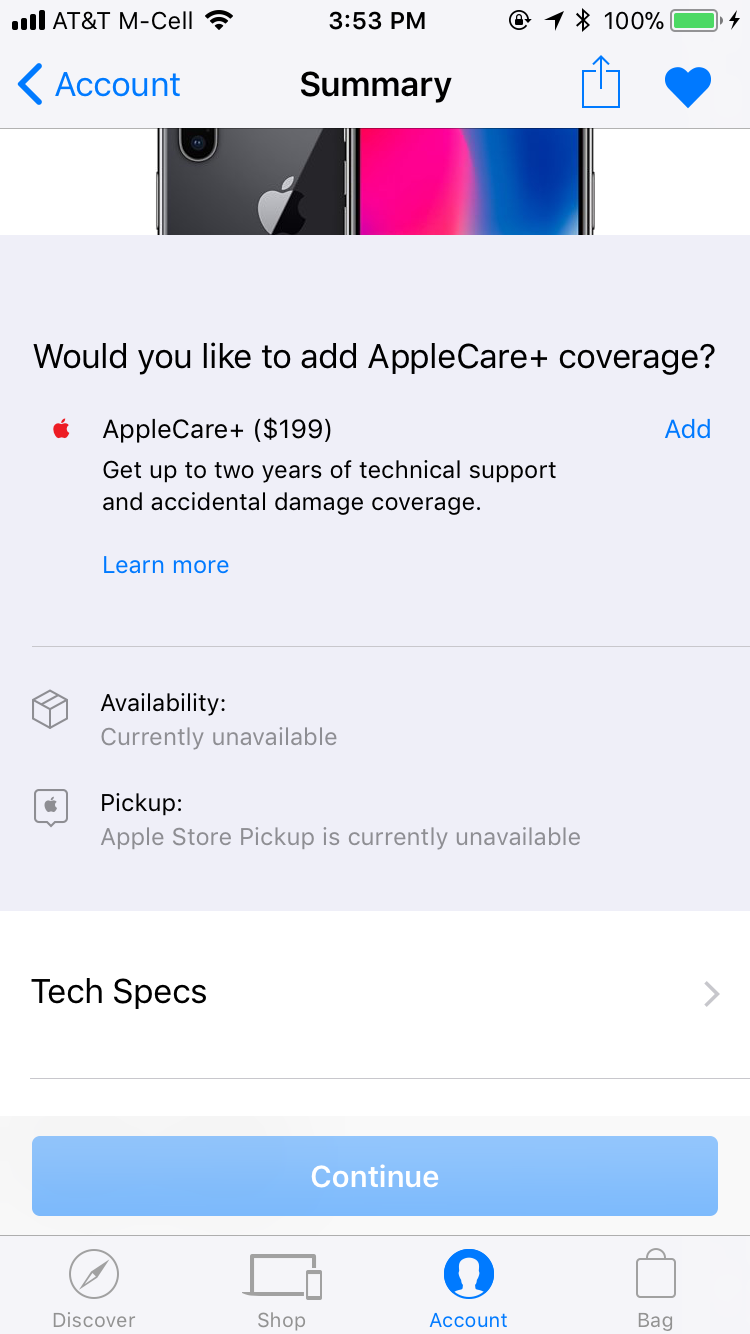Tap the Apple Store Pickup icon
750x1334 pixels.
50,807
